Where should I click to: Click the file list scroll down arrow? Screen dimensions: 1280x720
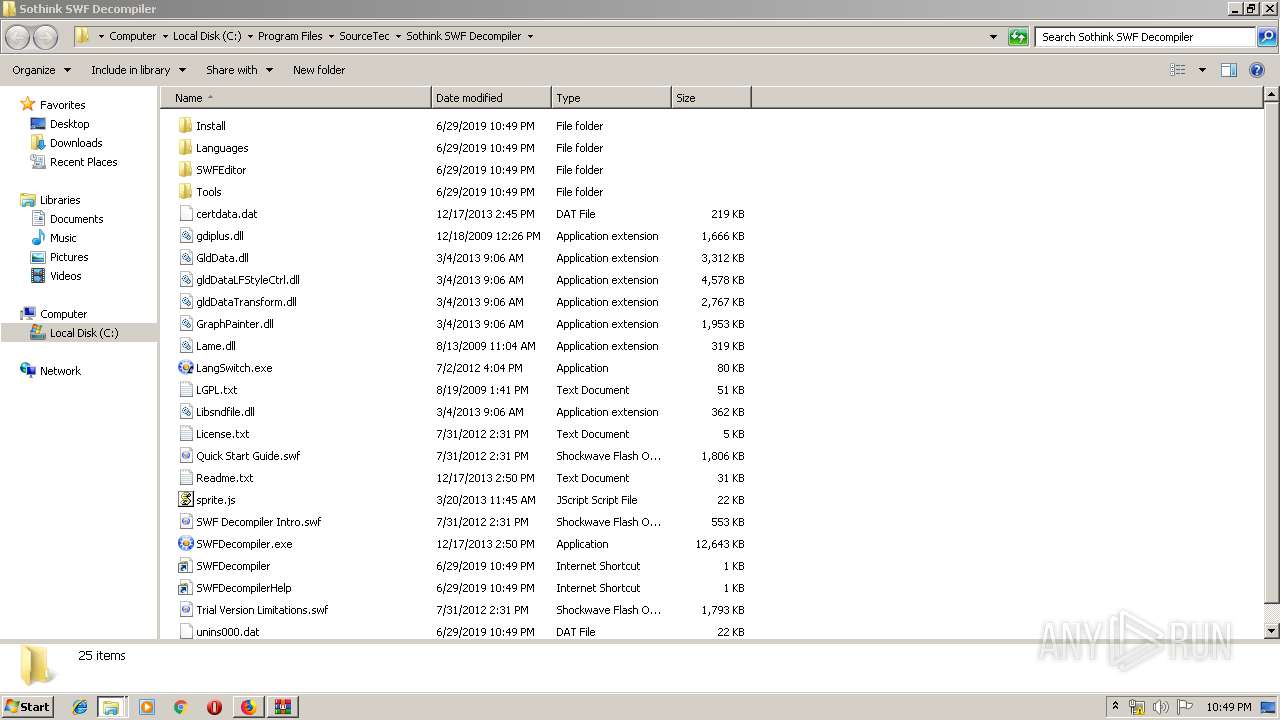[1272, 631]
